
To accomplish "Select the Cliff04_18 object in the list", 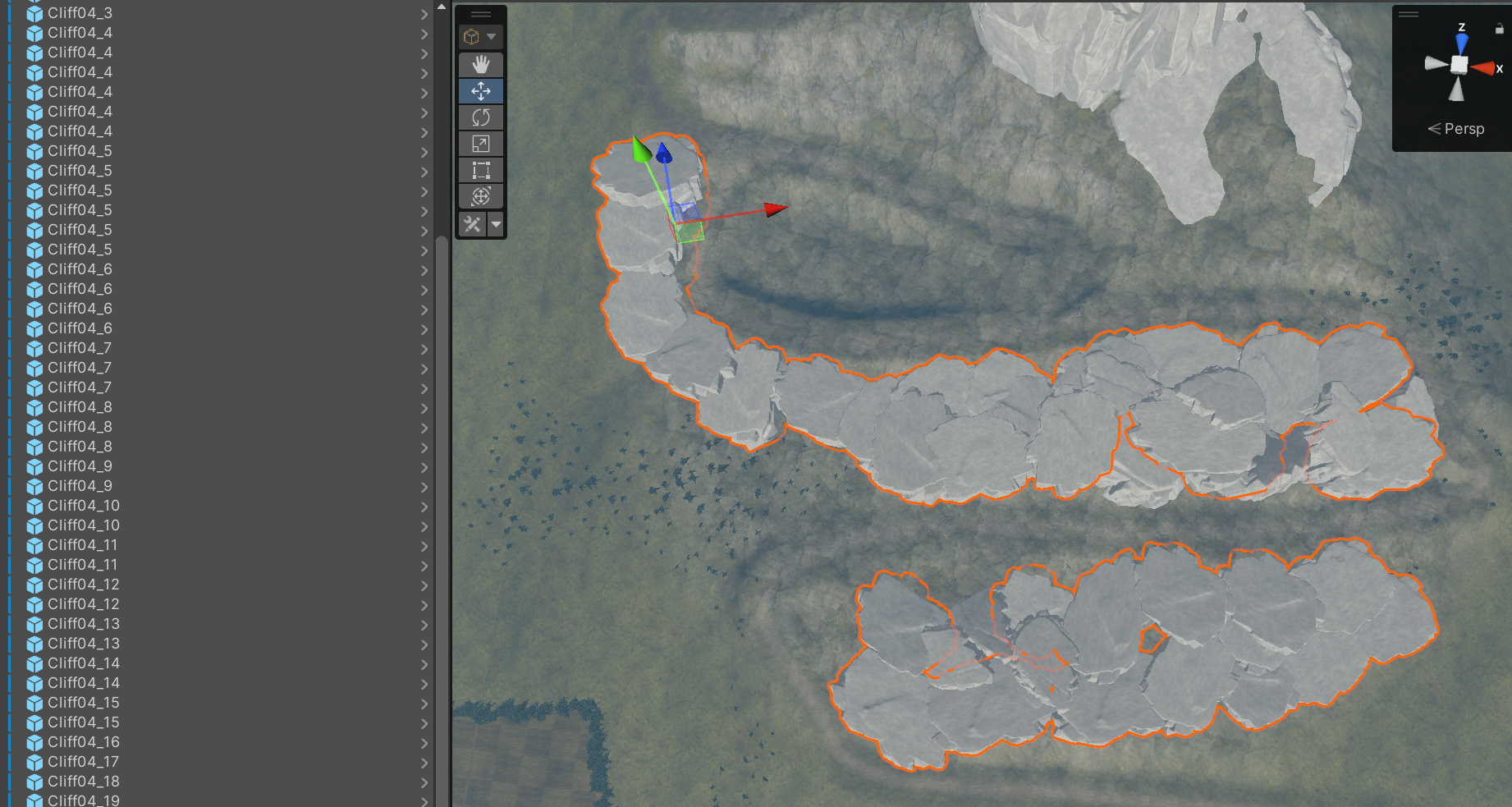I will click(x=83, y=782).
